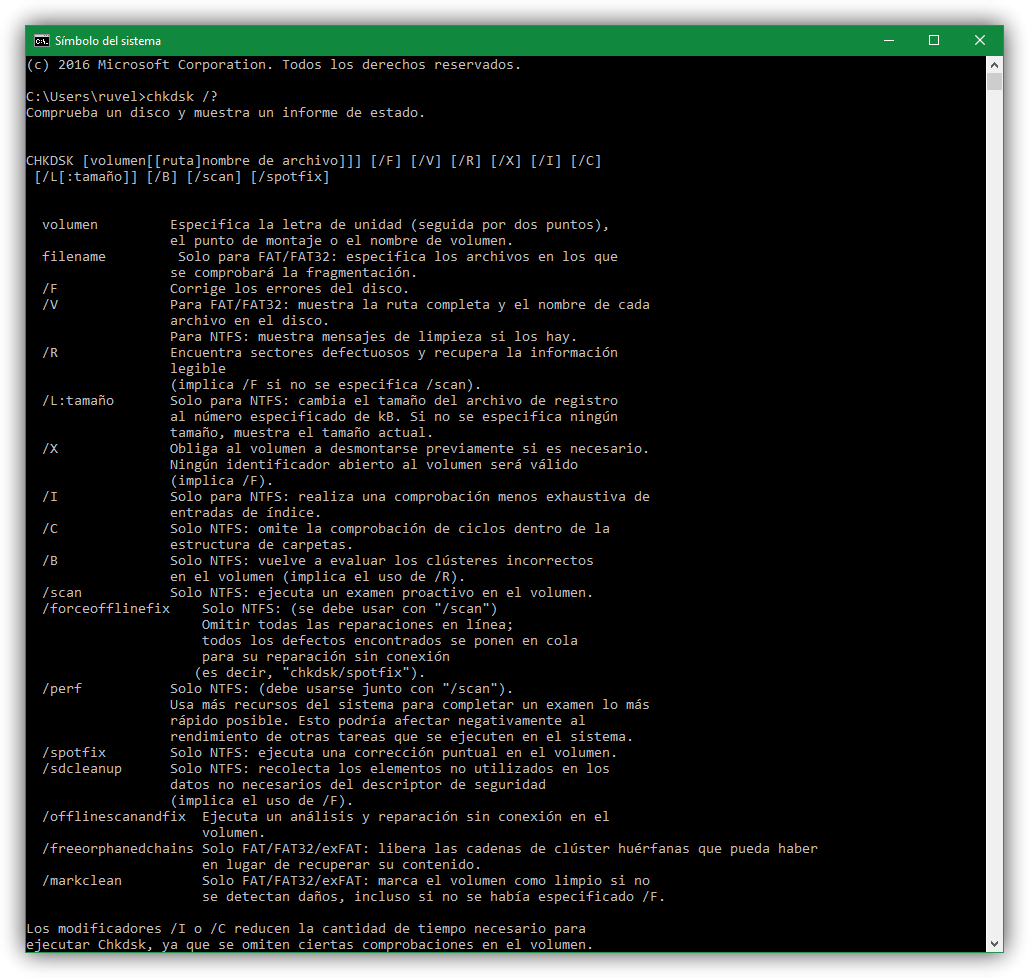Click the '/perf' option
1029x978 pixels.
[62, 689]
